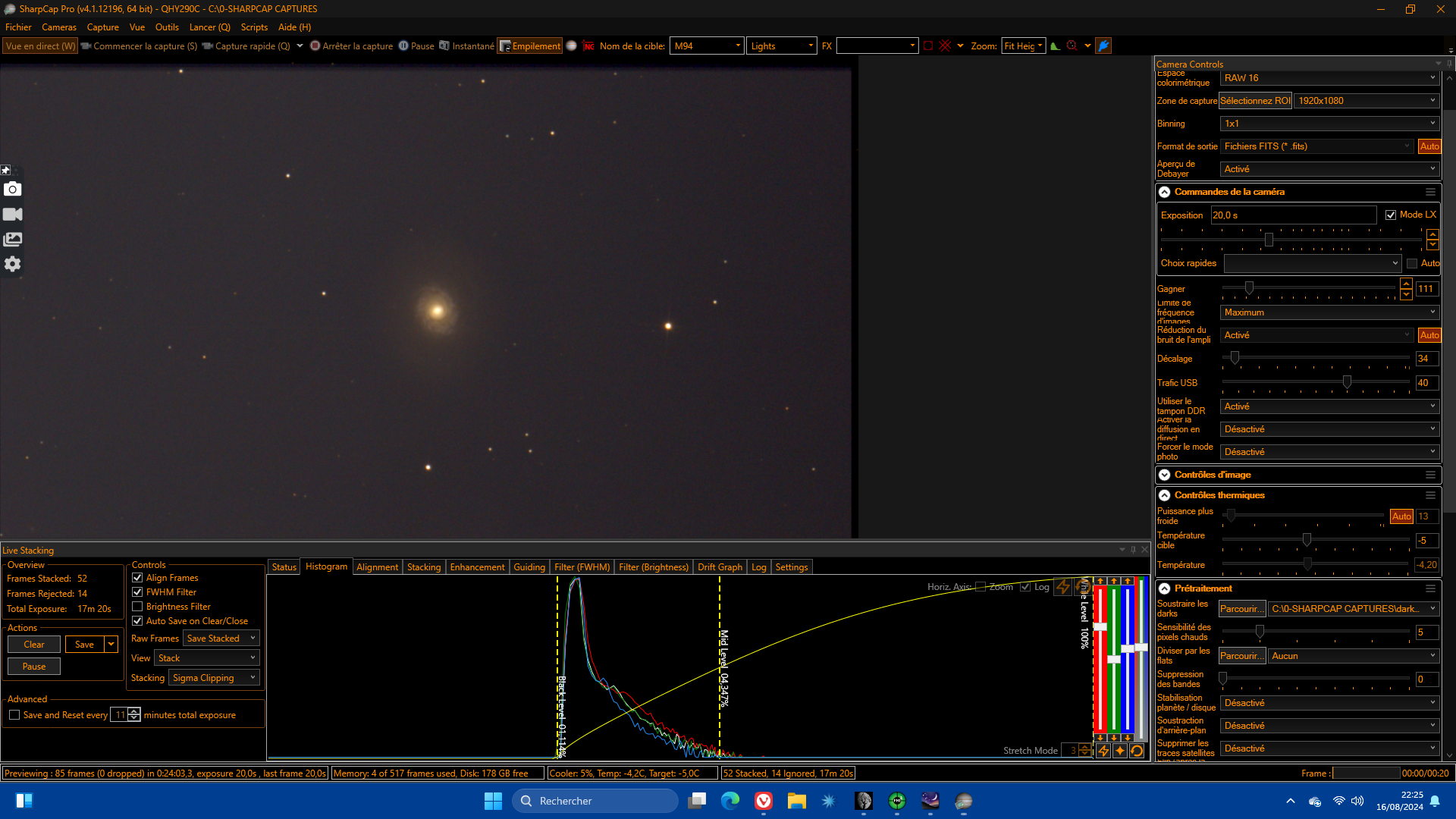Screen dimensions: 1456x819
Task: Open the 1920x1080 capture area dropdown
Action: [1367, 101]
